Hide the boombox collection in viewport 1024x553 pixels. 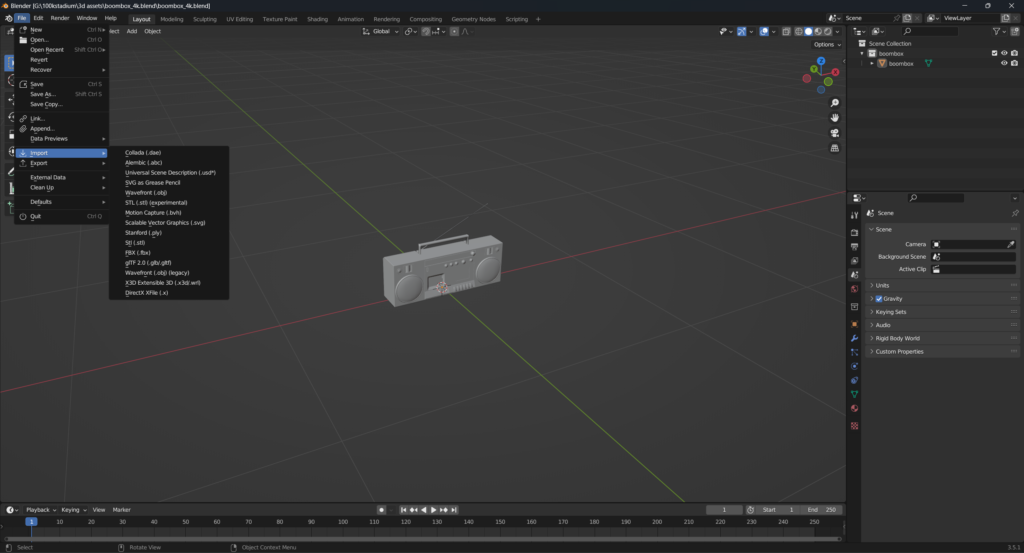click(x=1004, y=54)
